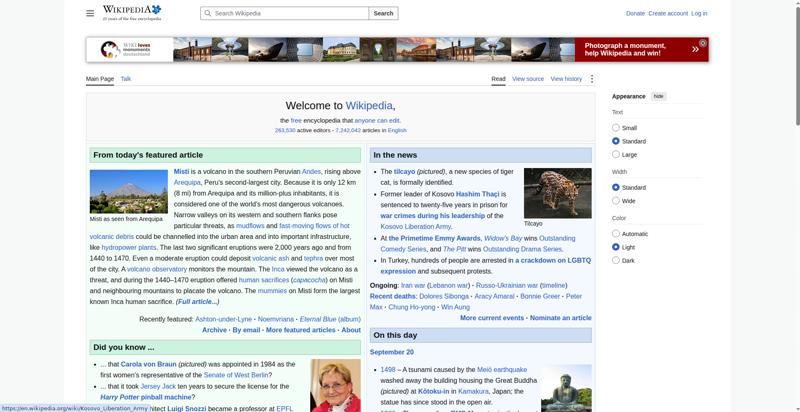
Task: Open the hamburger main menu icon
Action: click(90, 13)
